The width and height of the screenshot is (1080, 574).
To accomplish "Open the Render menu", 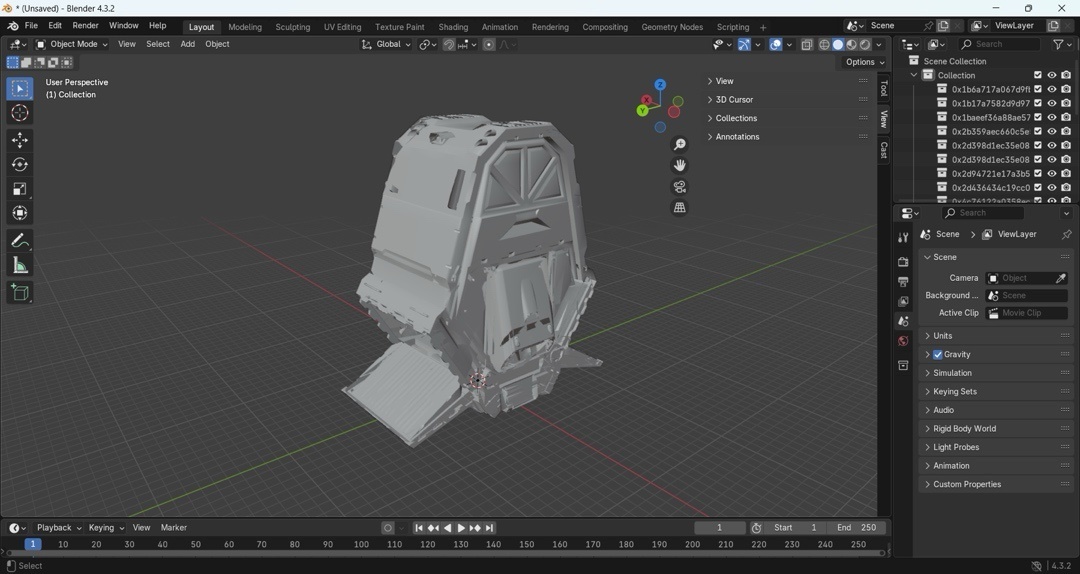I will click(85, 26).
